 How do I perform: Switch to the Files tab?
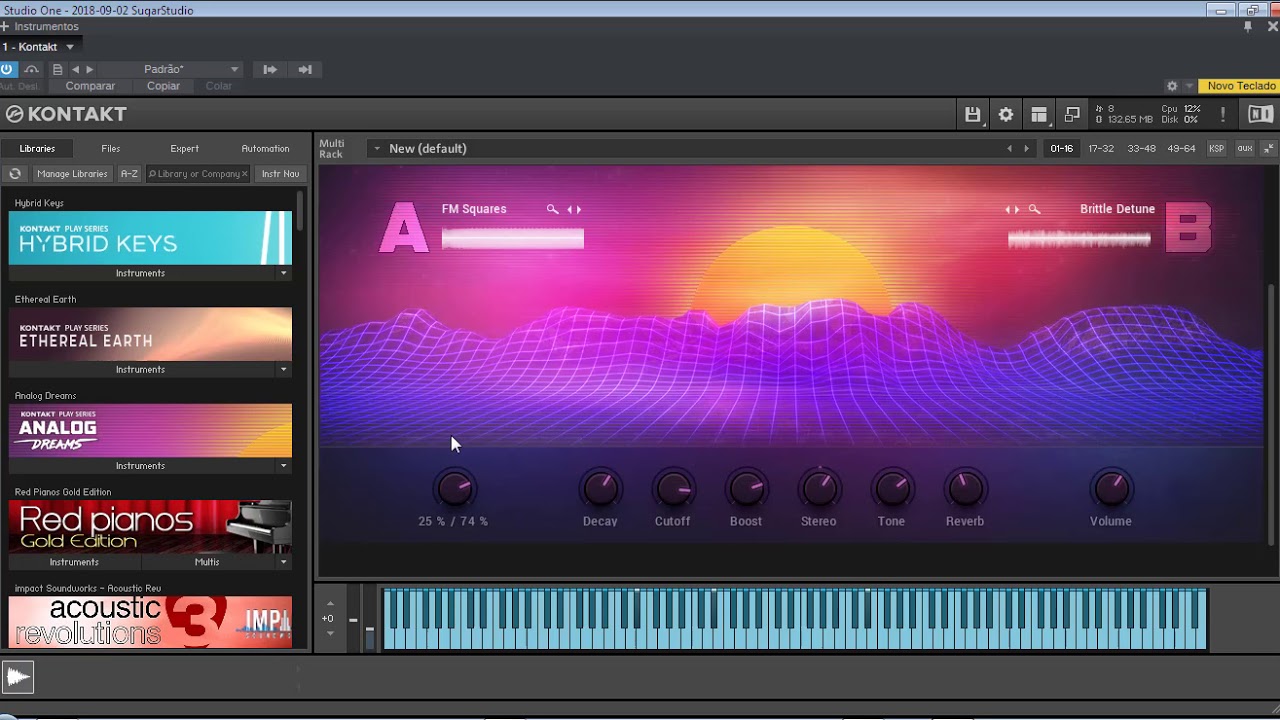coord(110,149)
